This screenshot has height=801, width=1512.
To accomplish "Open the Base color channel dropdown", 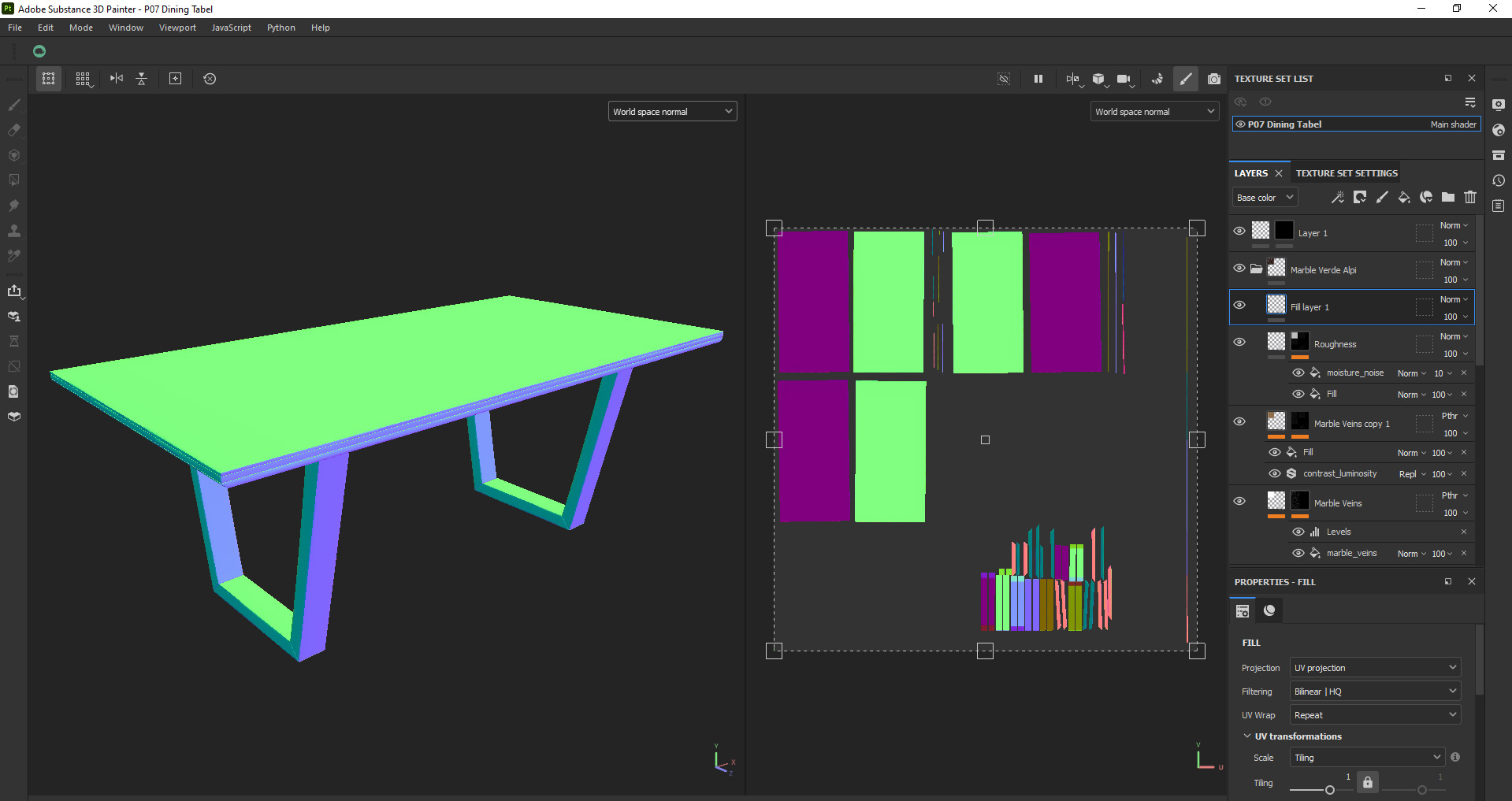I will 1265,198.
